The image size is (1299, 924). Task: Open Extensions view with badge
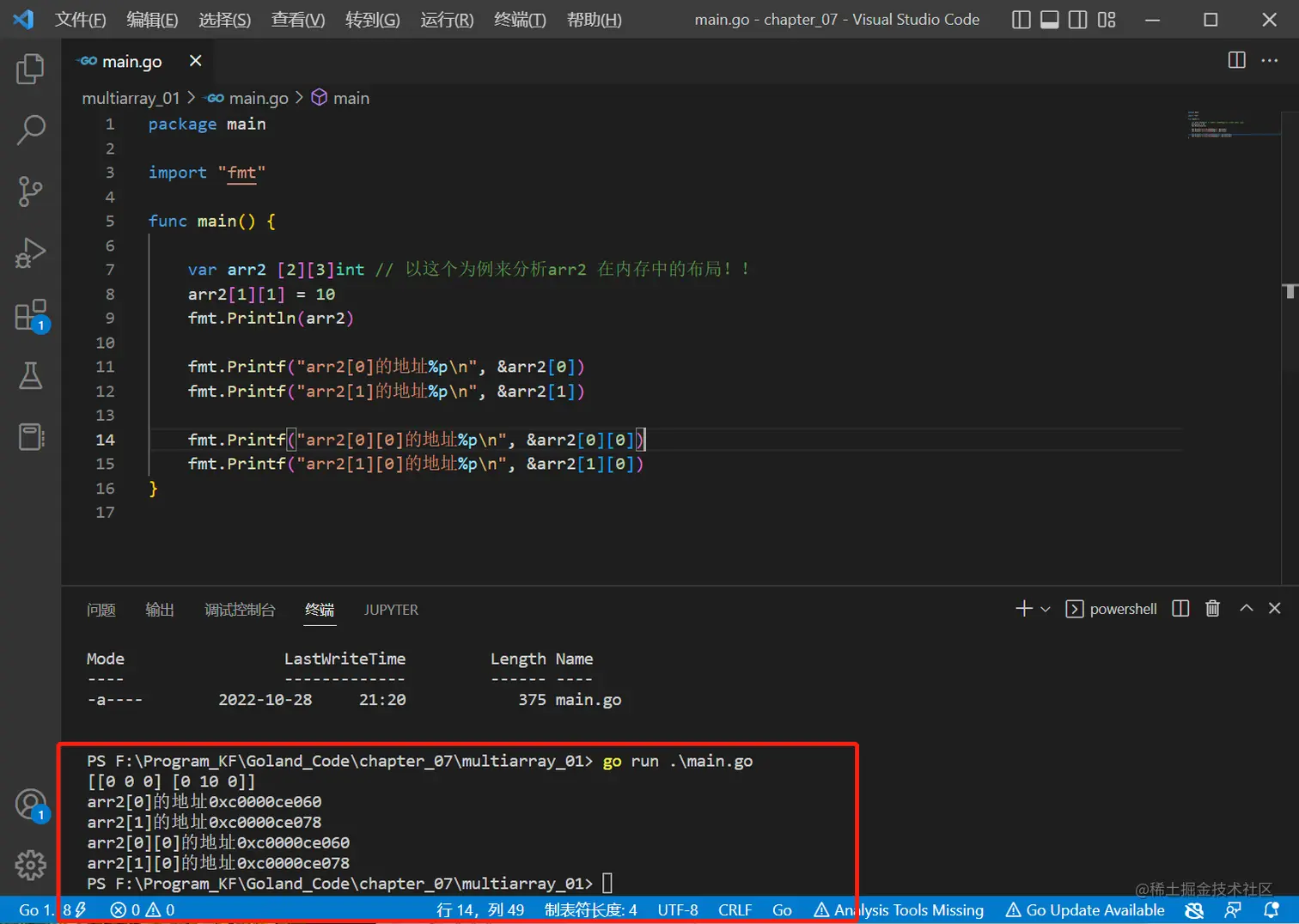click(x=30, y=315)
